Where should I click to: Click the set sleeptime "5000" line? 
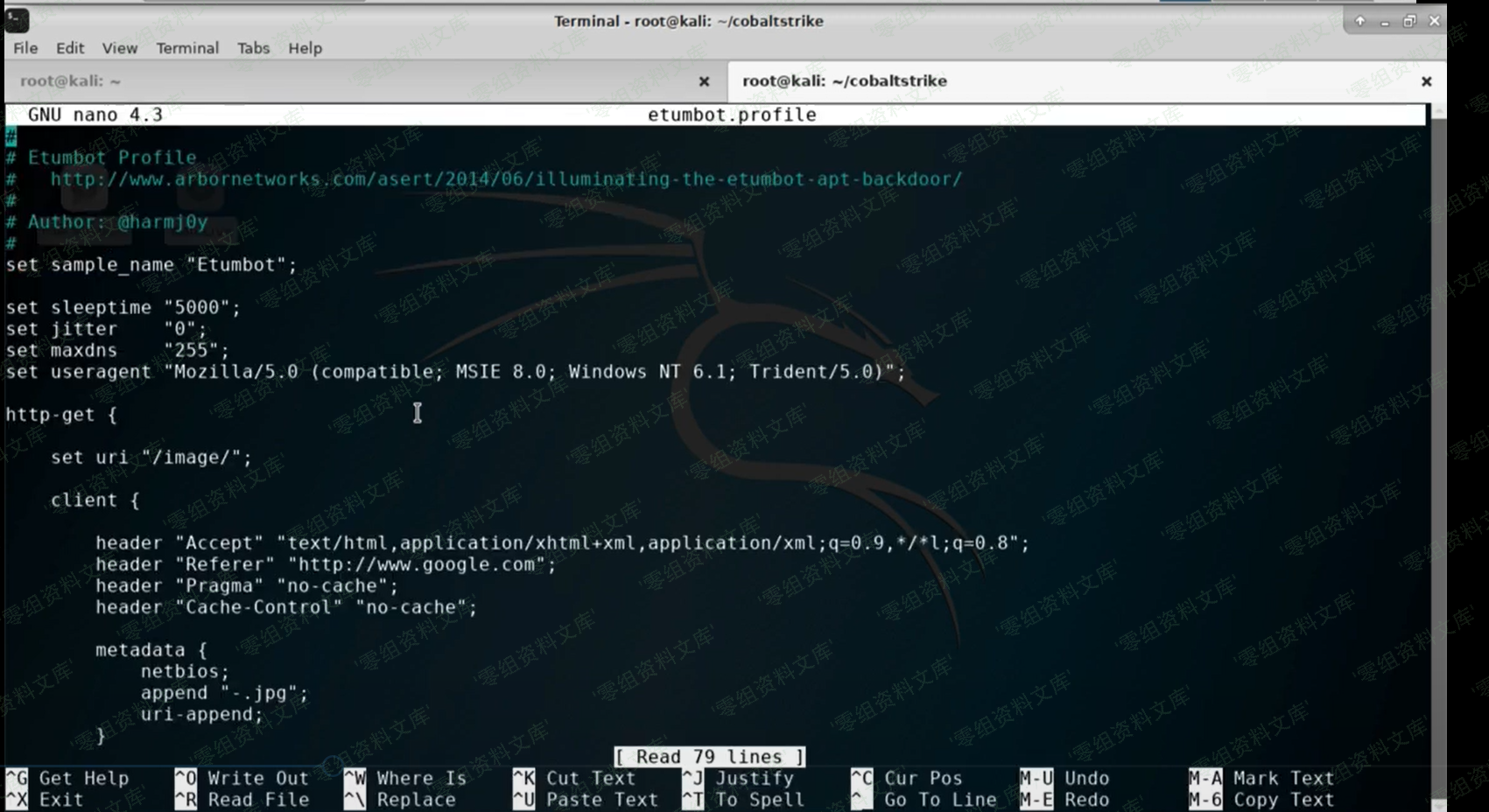click(x=123, y=307)
